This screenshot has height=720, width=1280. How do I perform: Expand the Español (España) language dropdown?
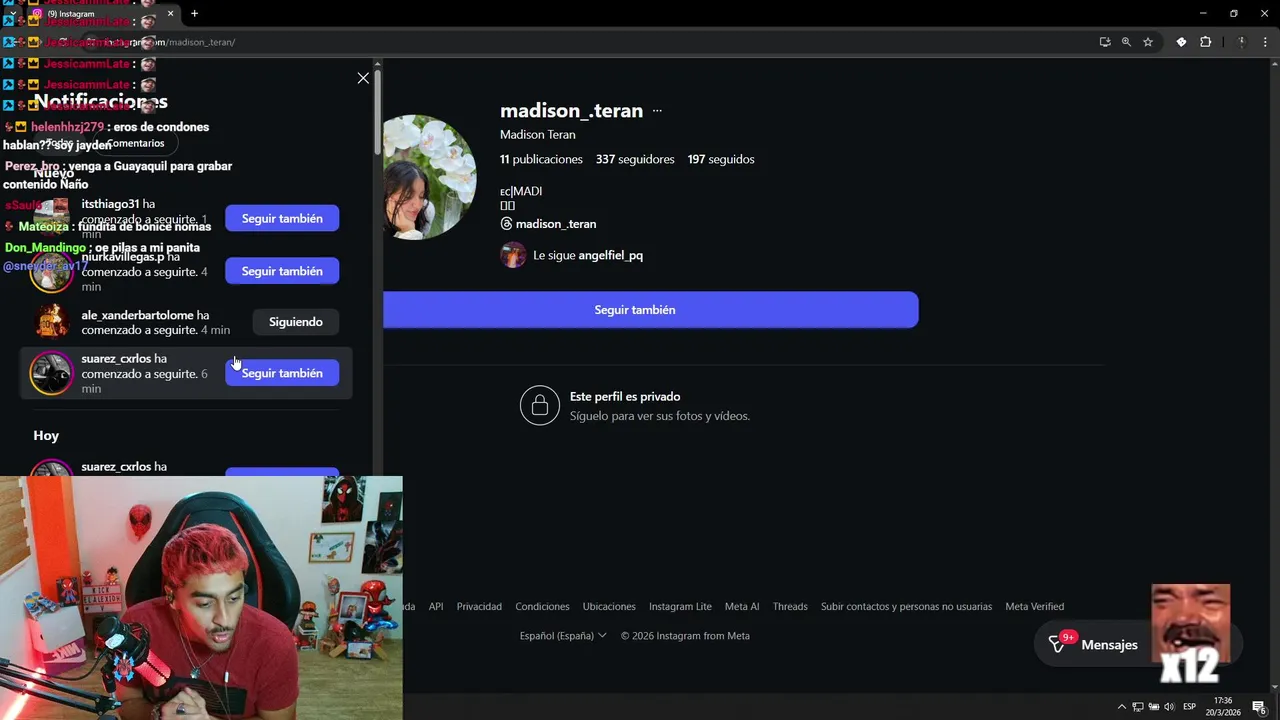(x=563, y=636)
